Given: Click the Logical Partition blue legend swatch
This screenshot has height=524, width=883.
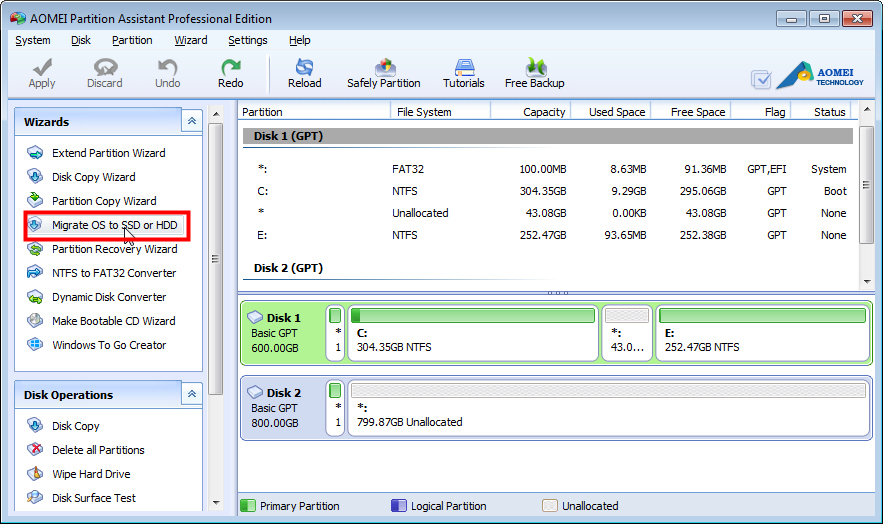Looking at the screenshot, I should (x=399, y=505).
